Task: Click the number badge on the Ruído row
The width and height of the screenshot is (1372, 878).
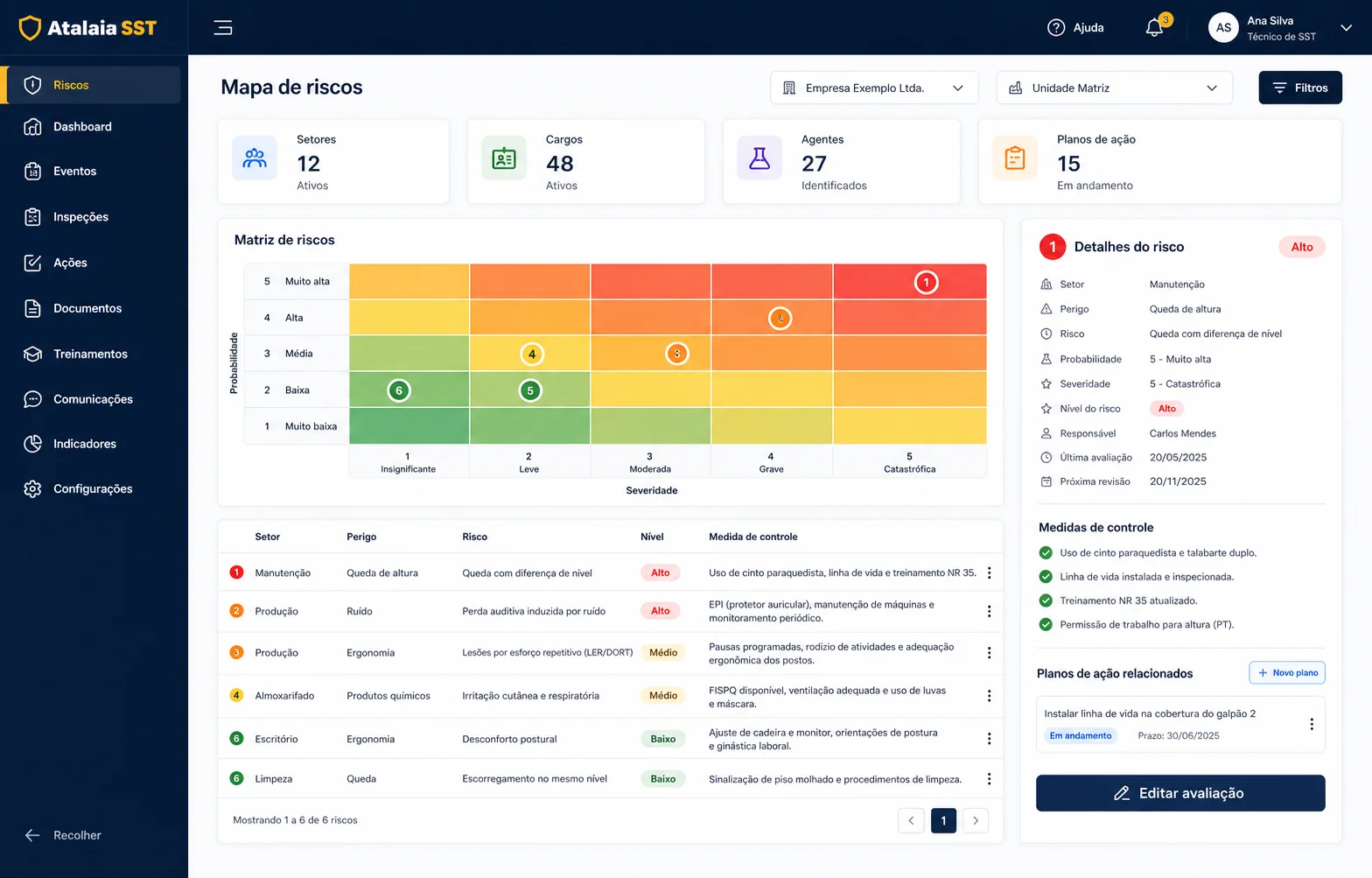Action: pyautogui.click(x=236, y=611)
